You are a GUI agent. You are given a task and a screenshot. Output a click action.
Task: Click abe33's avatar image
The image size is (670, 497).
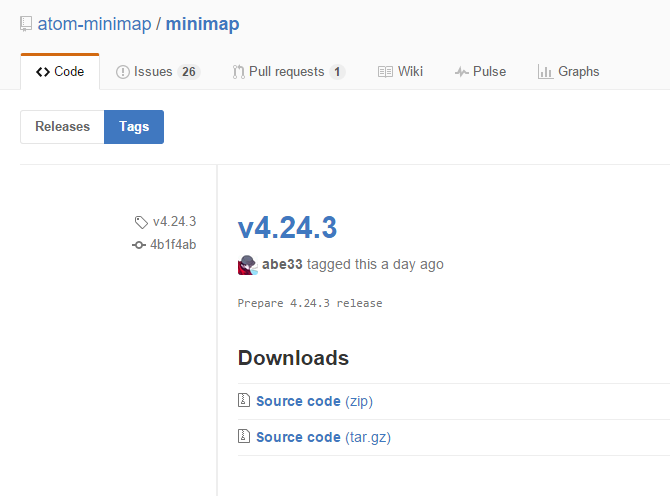coord(248,265)
